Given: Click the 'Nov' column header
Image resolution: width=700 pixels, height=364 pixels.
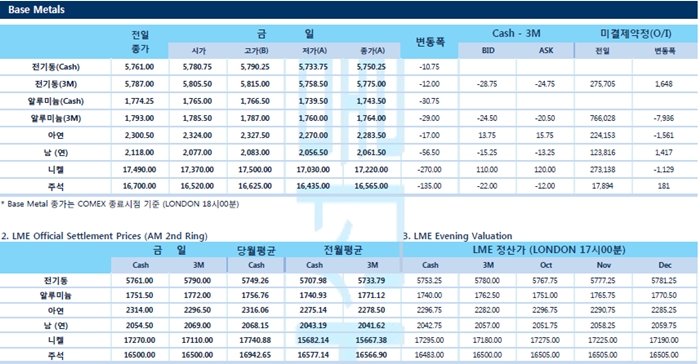Looking at the screenshot, I should 604,265.
